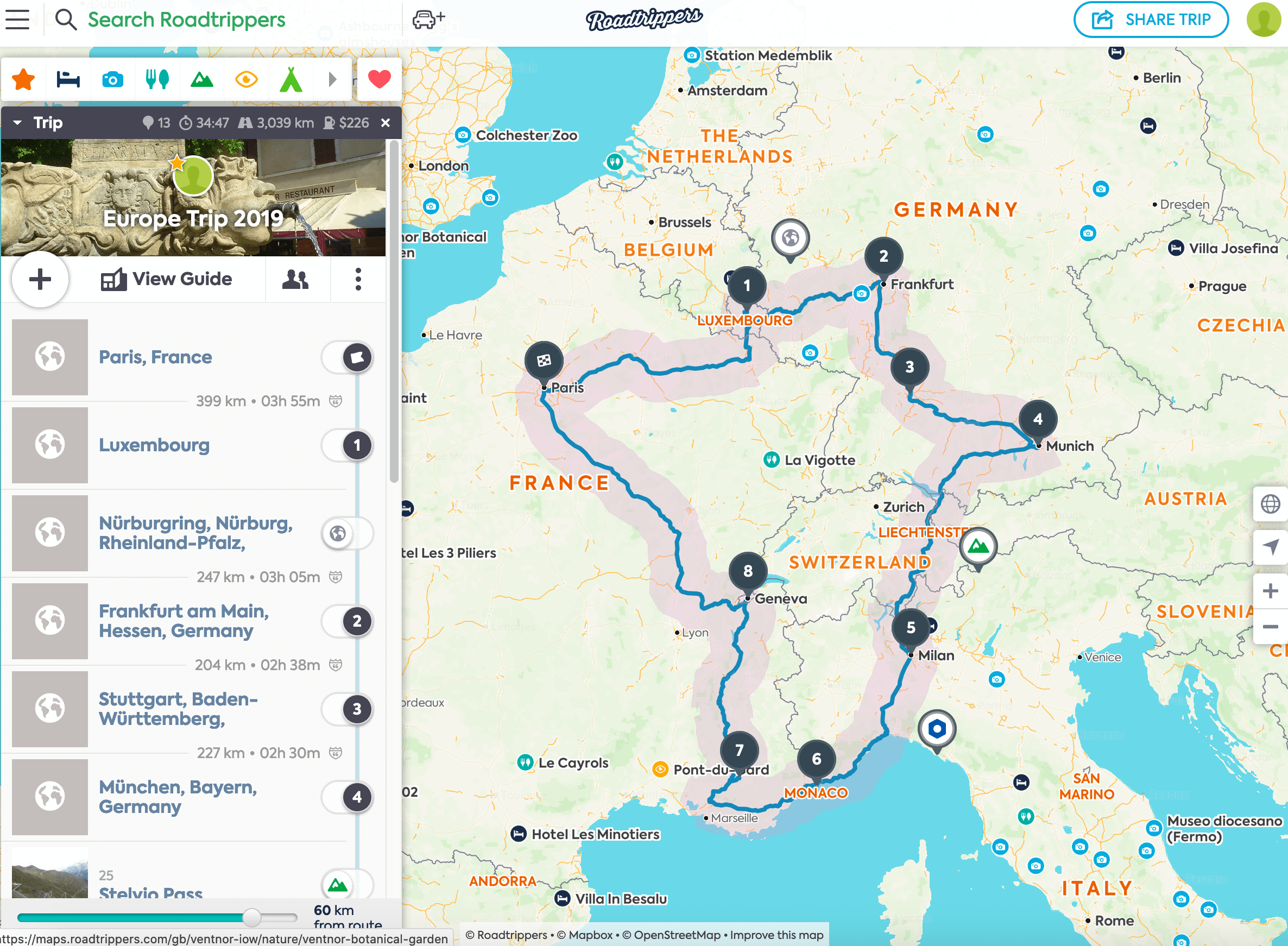Open Paris, France stop details
The height and width of the screenshot is (946, 1288).
(x=155, y=357)
